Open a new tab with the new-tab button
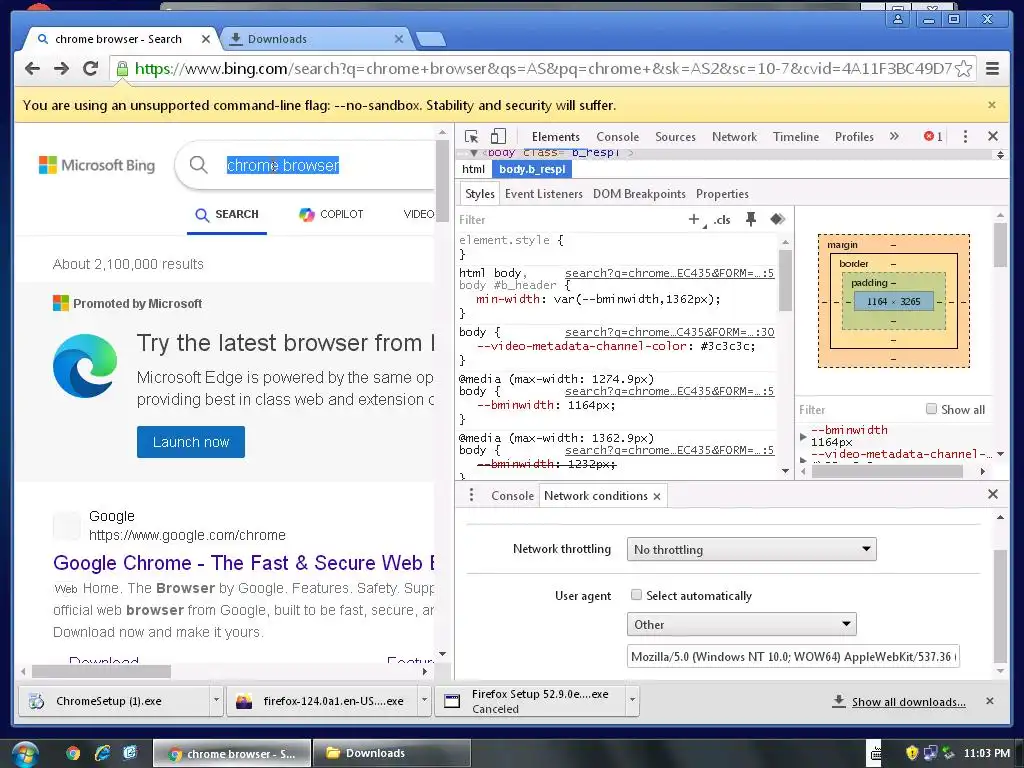 click(x=431, y=39)
